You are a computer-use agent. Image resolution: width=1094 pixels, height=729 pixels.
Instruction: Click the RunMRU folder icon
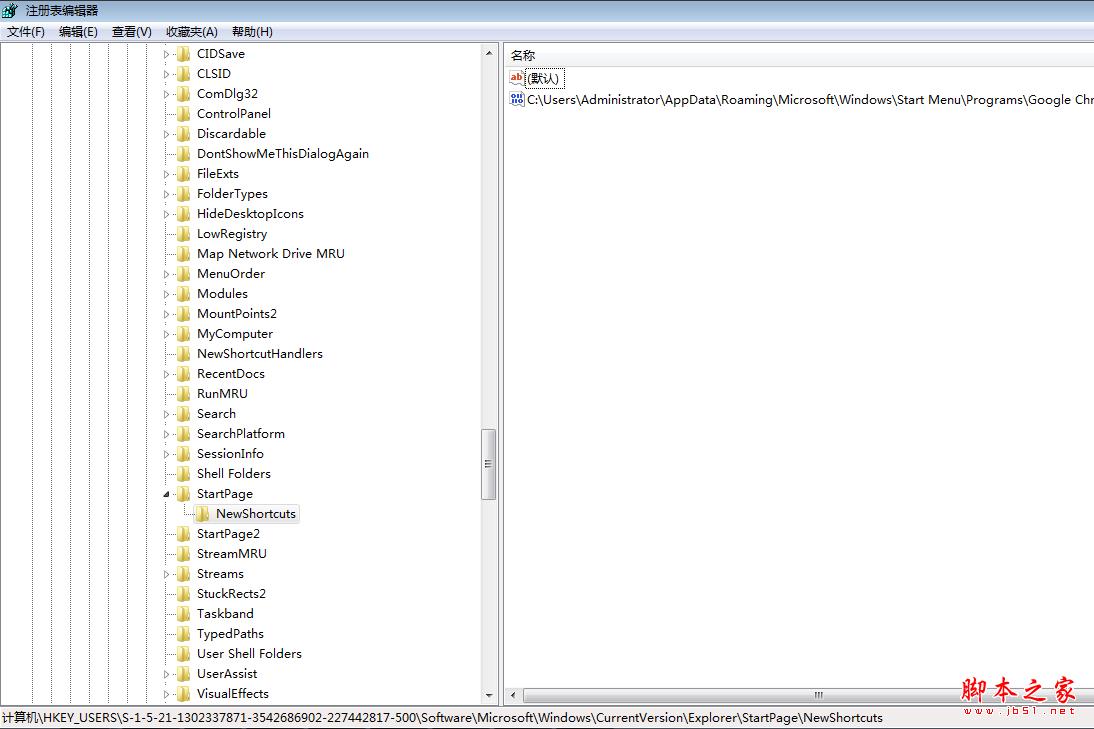(183, 394)
